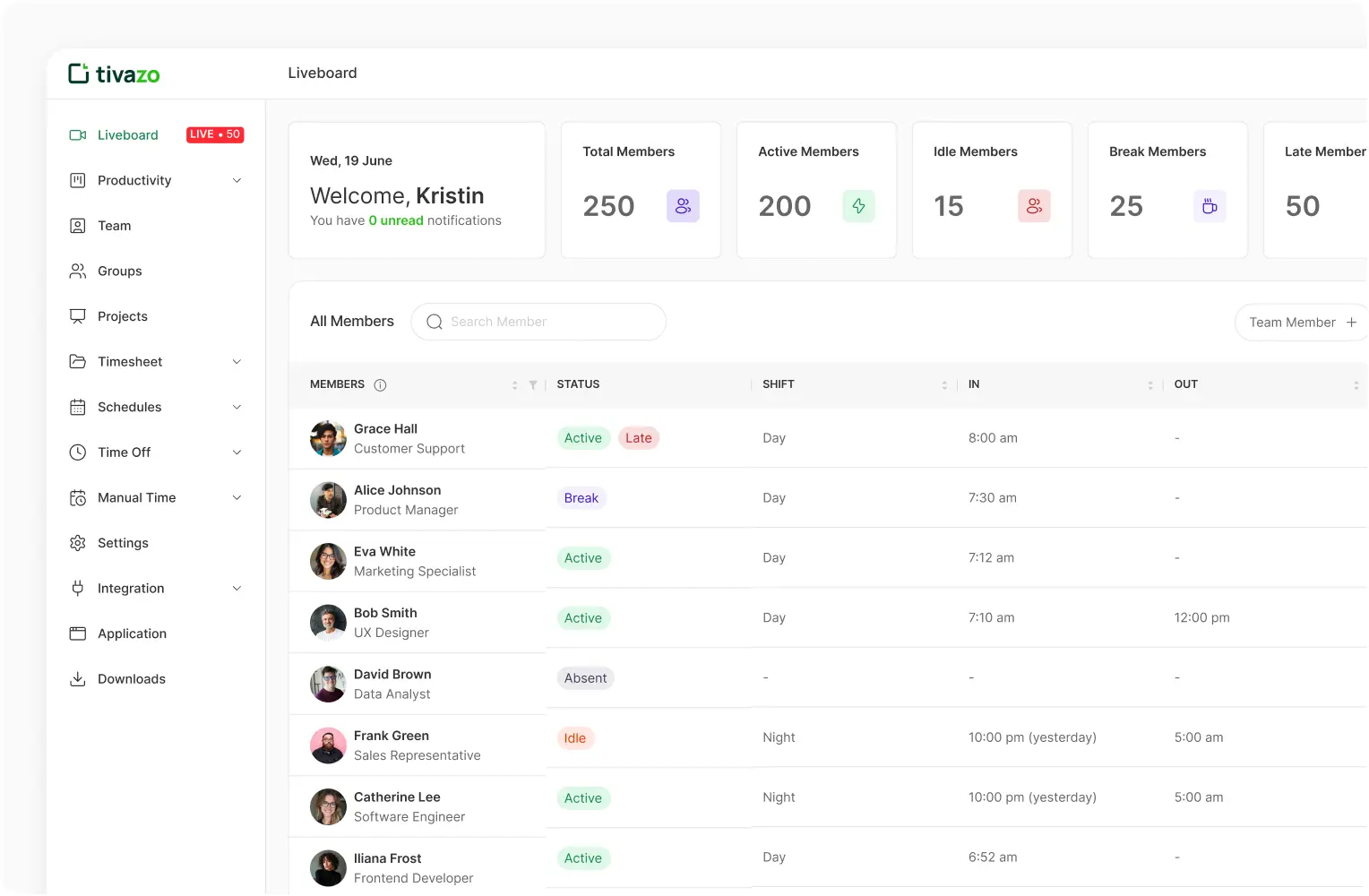The width and height of the screenshot is (1369, 896).
Task: Click the Liveboard camera icon
Action: point(78,135)
